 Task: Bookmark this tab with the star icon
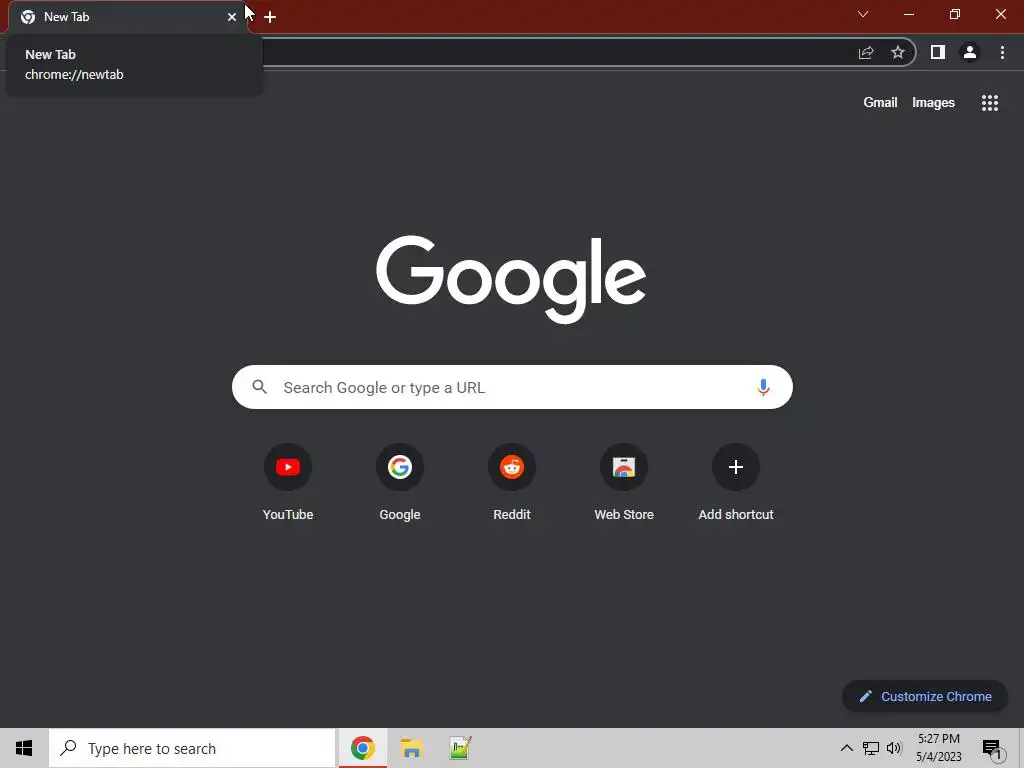point(898,52)
